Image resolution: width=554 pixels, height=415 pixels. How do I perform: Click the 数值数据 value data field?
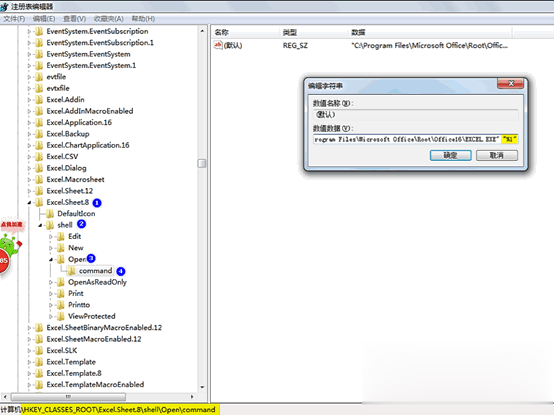(x=416, y=139)
